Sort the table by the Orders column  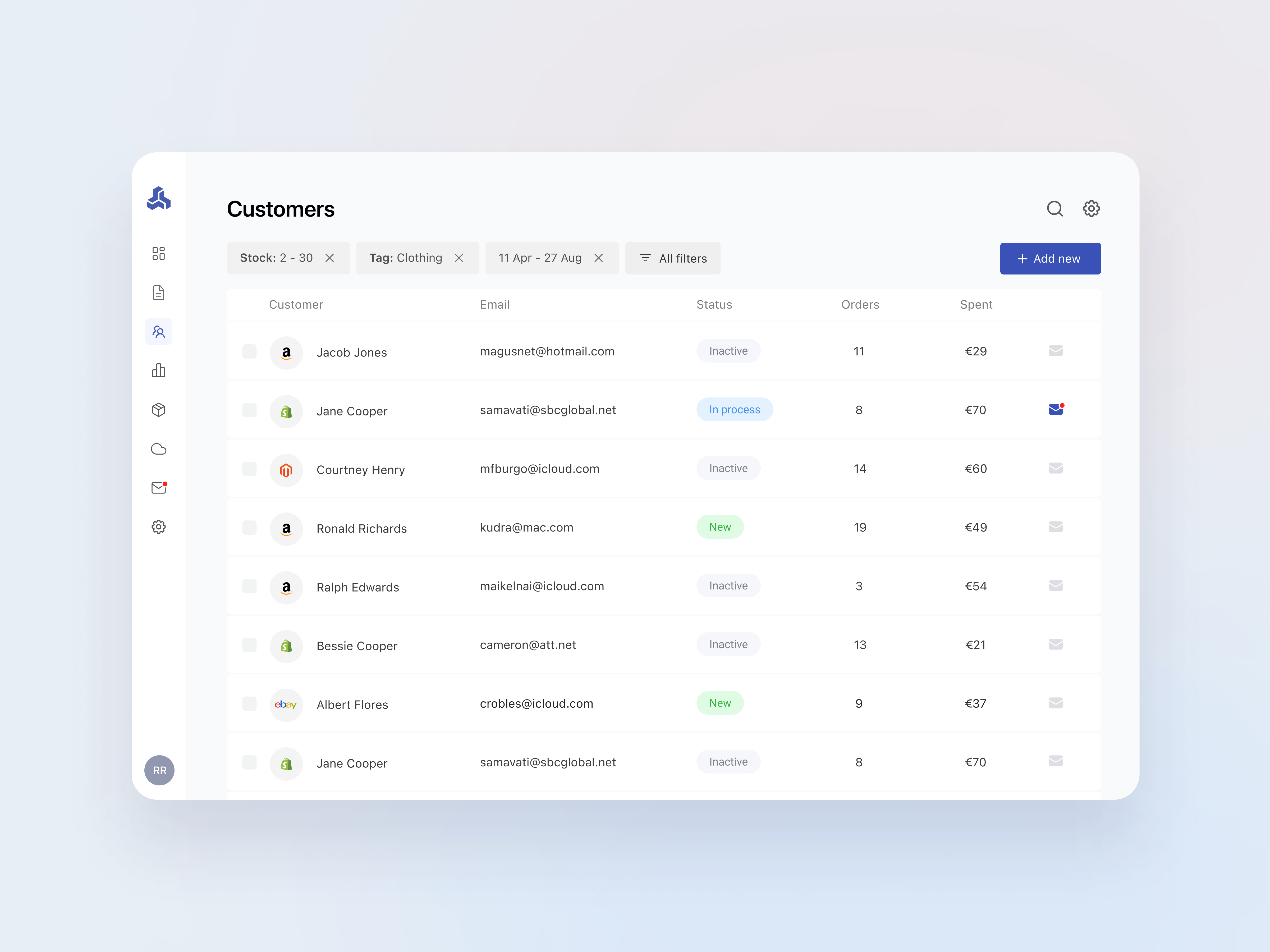coord(860,304)
